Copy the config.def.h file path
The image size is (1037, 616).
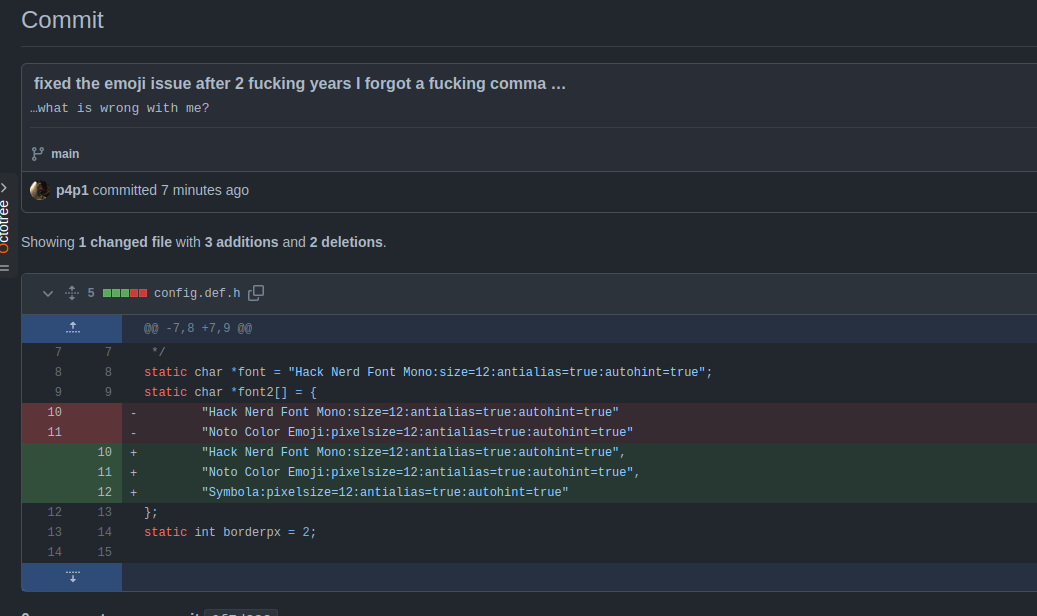[x=256, y=293]
